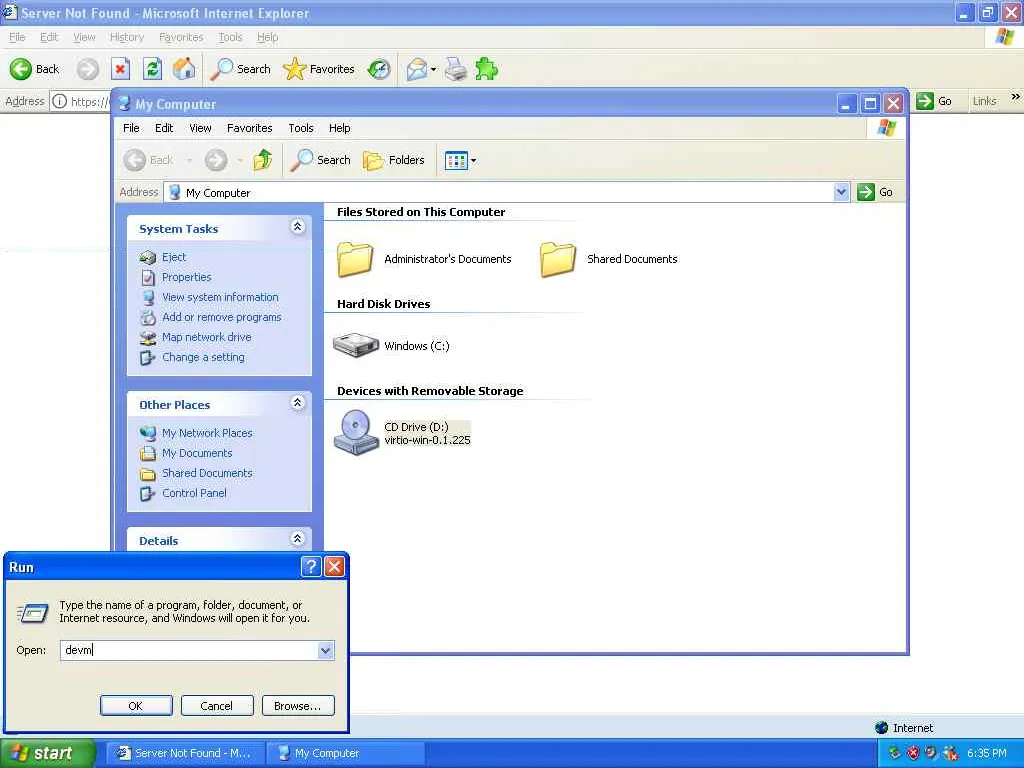Open Internet Explorer's Favorites star button
The image size is (1024, 768).
coord(319,69)
